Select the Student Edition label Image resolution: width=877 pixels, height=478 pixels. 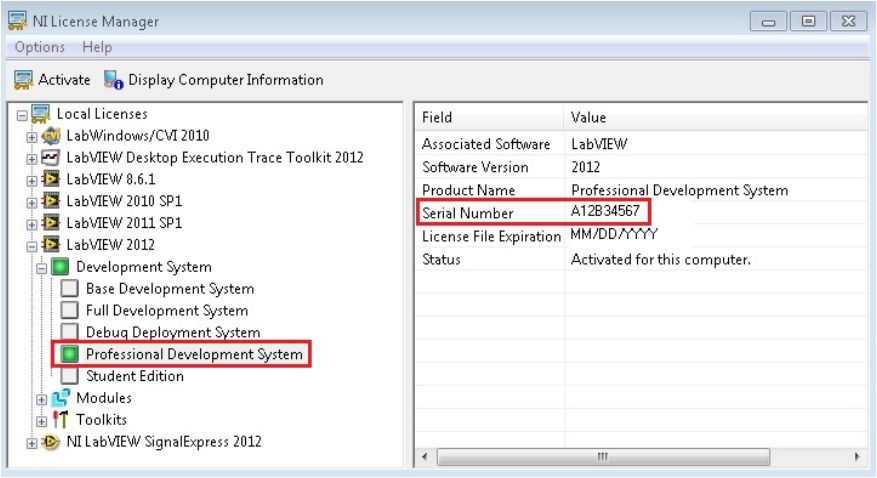[x=135, y=376]
